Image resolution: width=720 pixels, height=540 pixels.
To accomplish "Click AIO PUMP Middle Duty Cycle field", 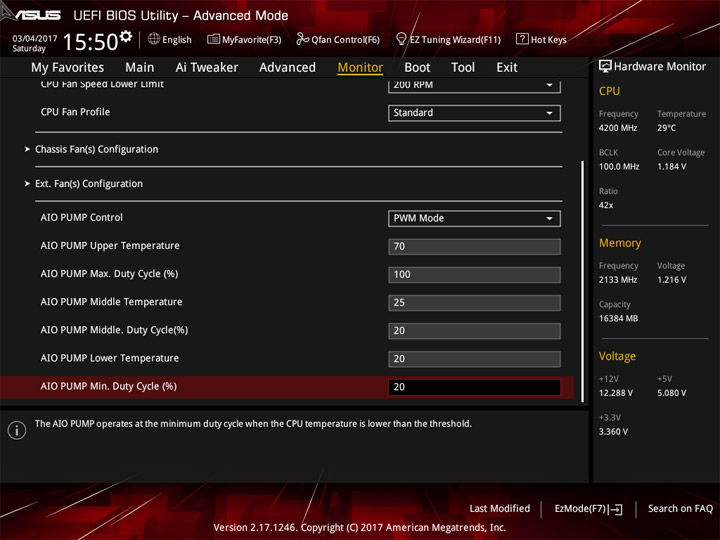I will tap(474, 331).
